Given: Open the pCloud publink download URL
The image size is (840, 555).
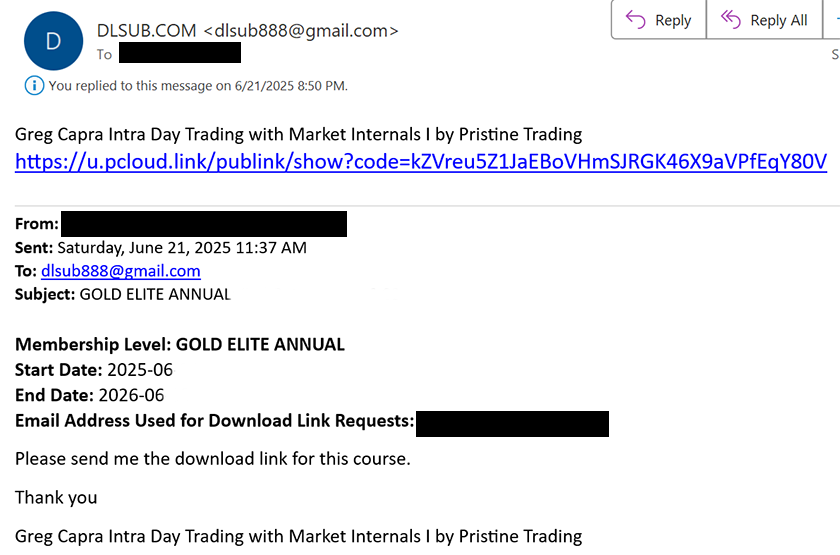Looking at the screenshot, I should click(x=421, y=162).
